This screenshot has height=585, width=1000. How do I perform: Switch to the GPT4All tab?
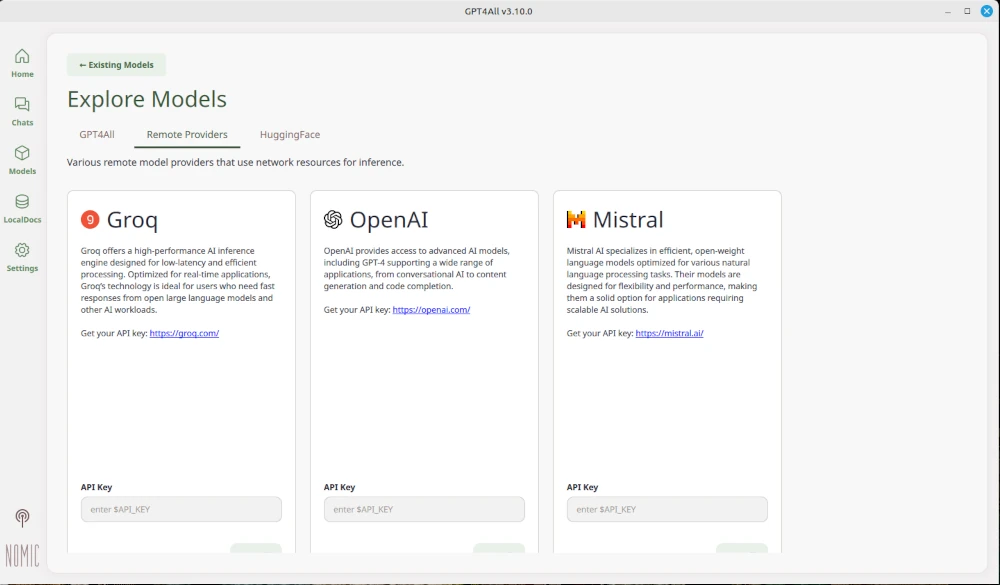tap(97, 135)
